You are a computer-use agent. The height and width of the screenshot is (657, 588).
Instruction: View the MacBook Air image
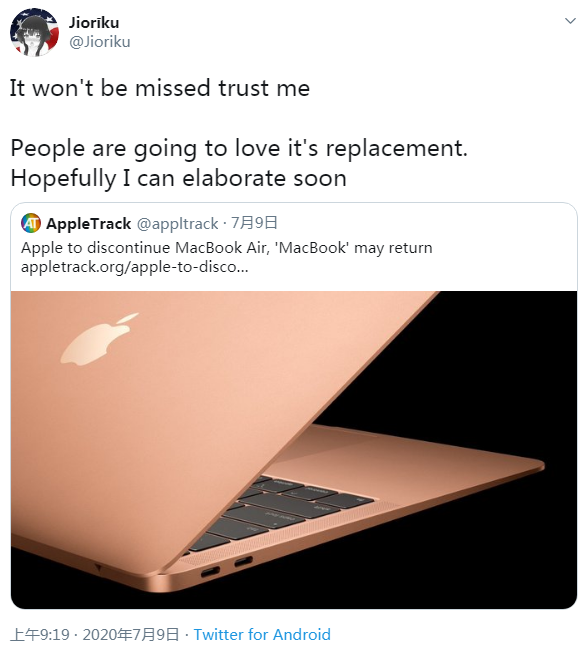pyautogui.click(x=294, y=450)
